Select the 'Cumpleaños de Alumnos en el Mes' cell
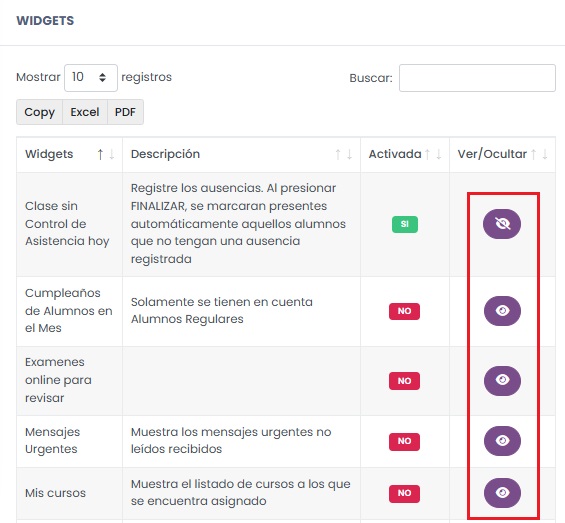 [x=70, y=311]
